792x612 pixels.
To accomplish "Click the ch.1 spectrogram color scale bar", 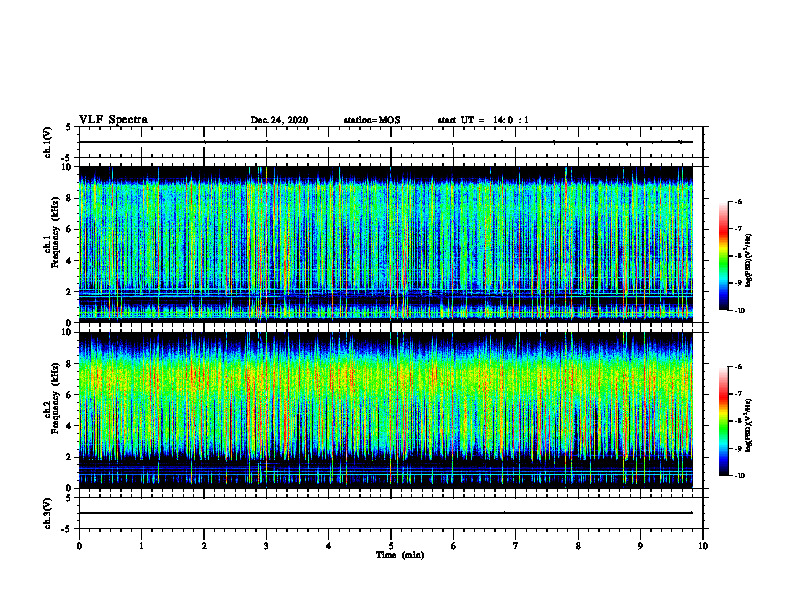I will point(723,256).
